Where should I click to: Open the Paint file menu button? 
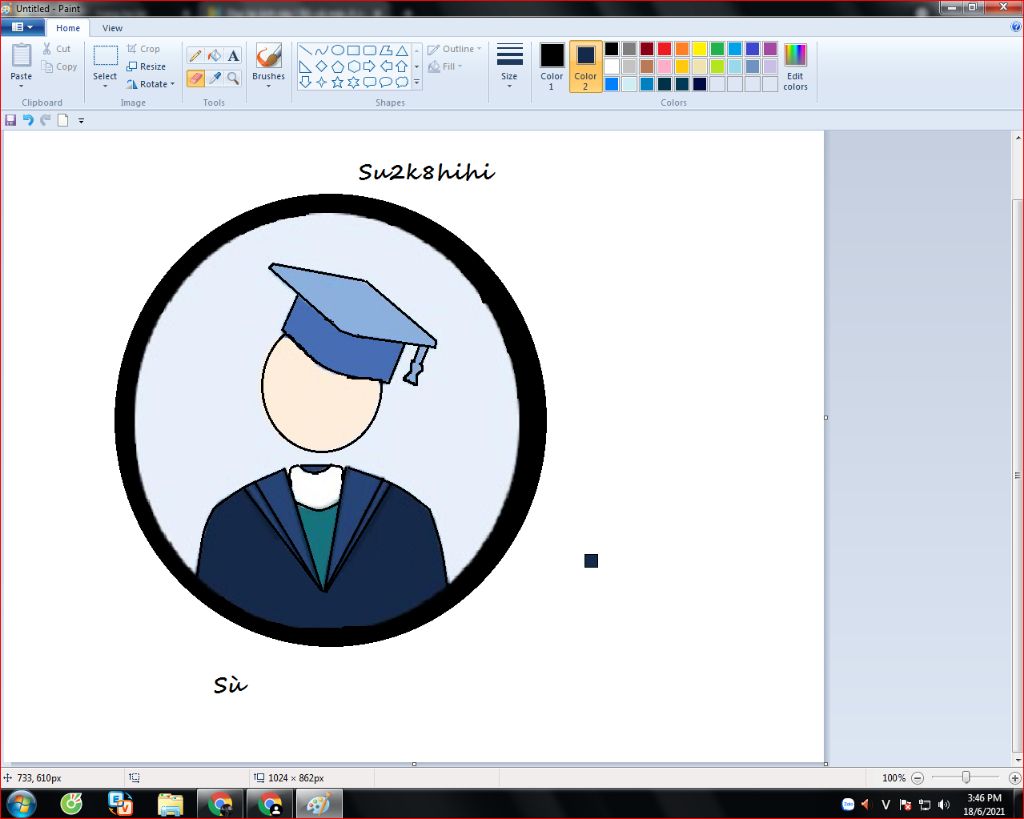click(x=23, y=27)
